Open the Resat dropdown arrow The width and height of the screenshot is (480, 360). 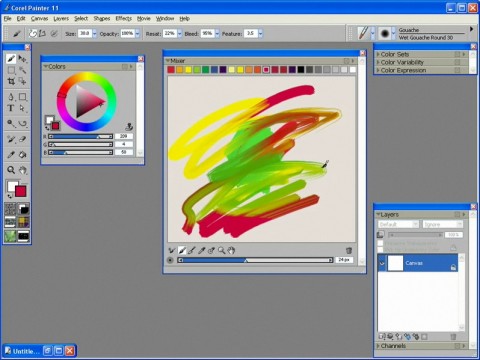180,33
